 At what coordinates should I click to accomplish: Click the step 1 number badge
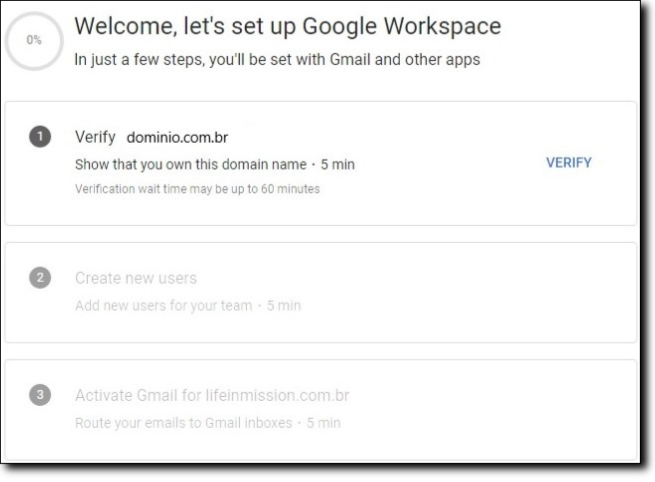click(40, 137)
